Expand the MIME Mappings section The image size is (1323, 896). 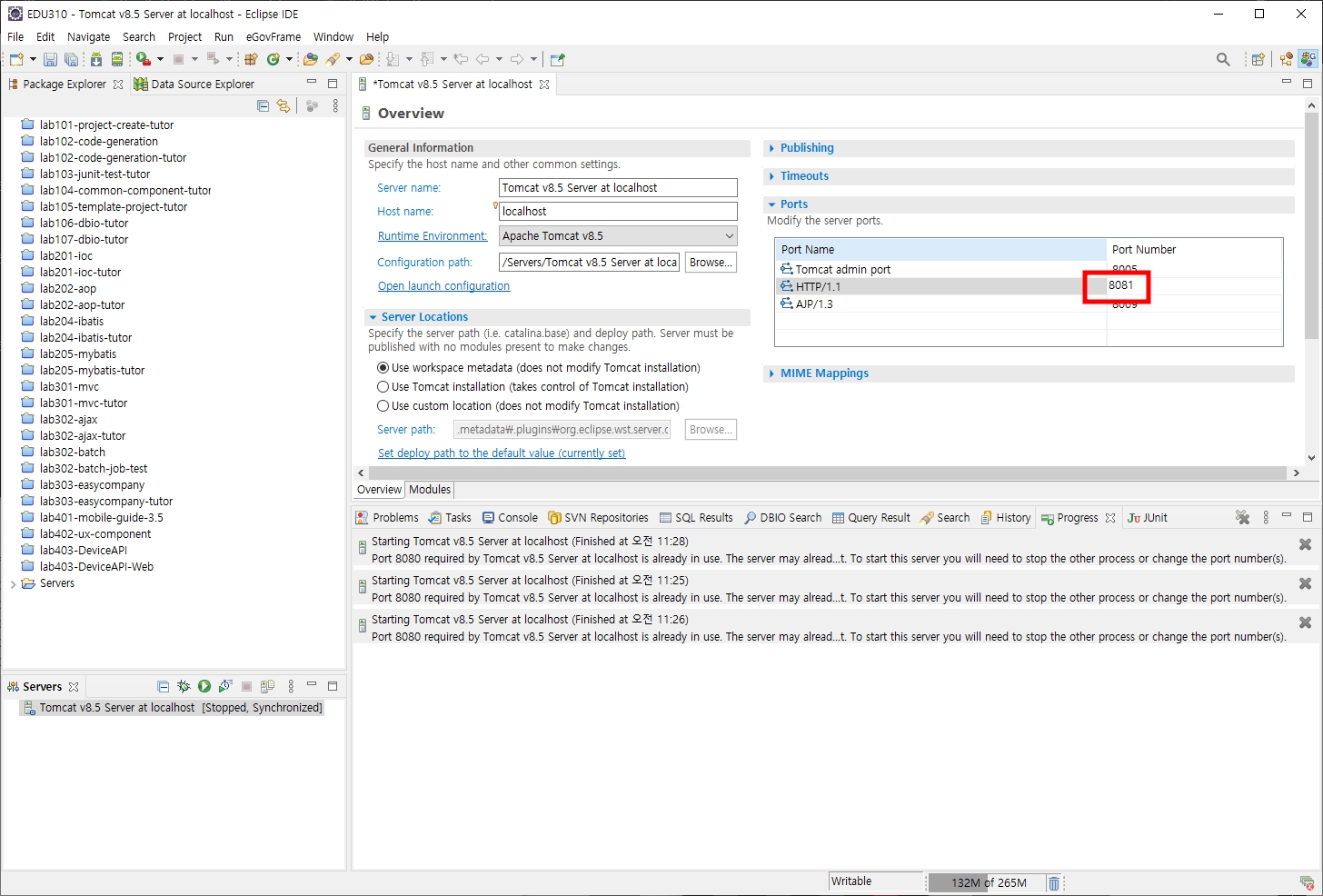tap(772, 373)
